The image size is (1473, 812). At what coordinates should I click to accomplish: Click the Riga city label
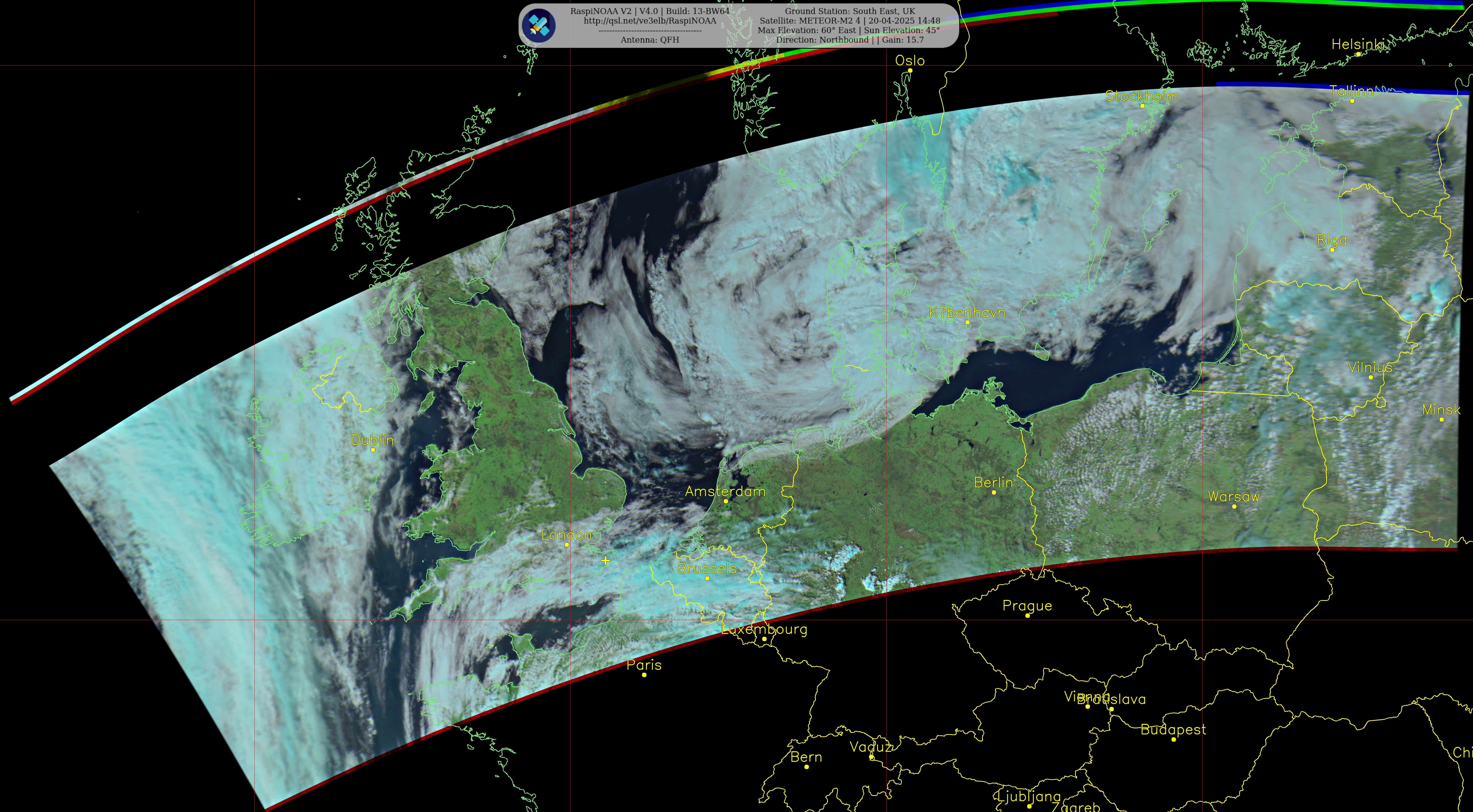pyautogui.click(x=1332, y=240)
